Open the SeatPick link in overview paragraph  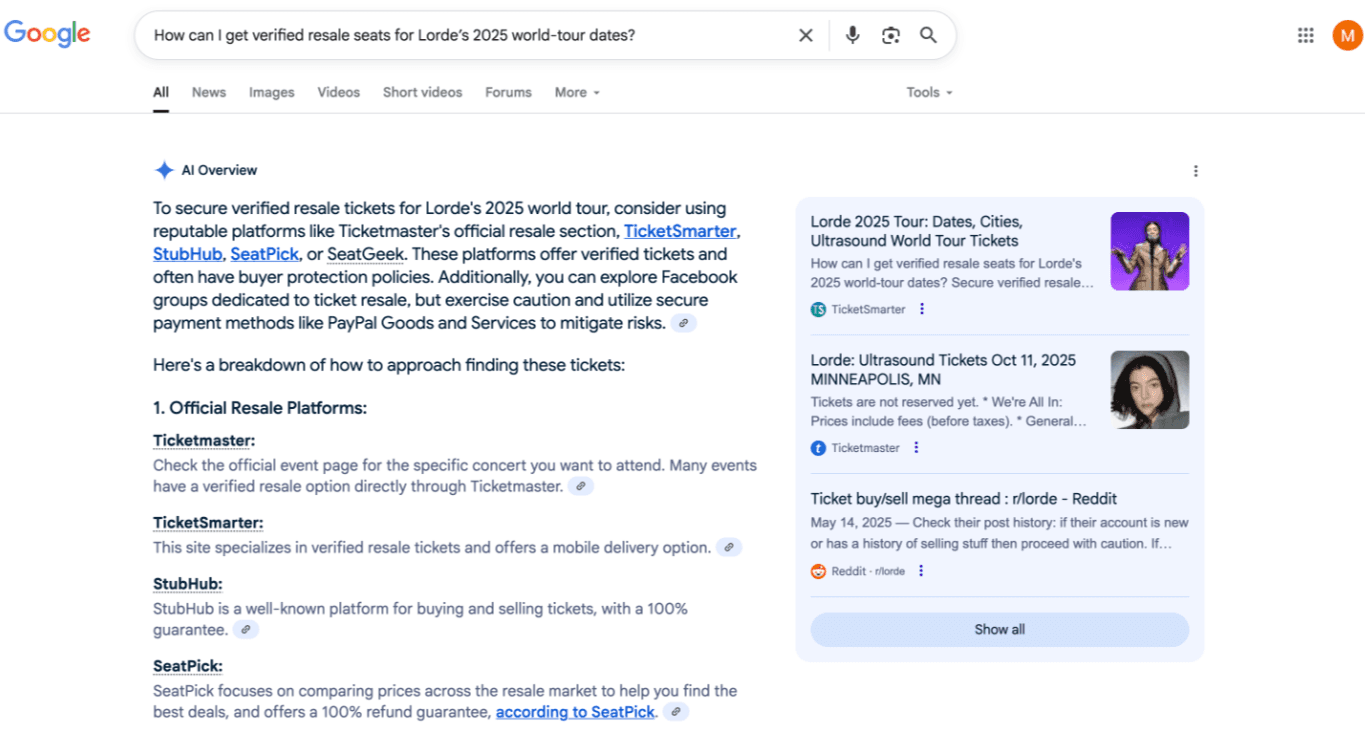pyautogui.click(x=265, y=254)
